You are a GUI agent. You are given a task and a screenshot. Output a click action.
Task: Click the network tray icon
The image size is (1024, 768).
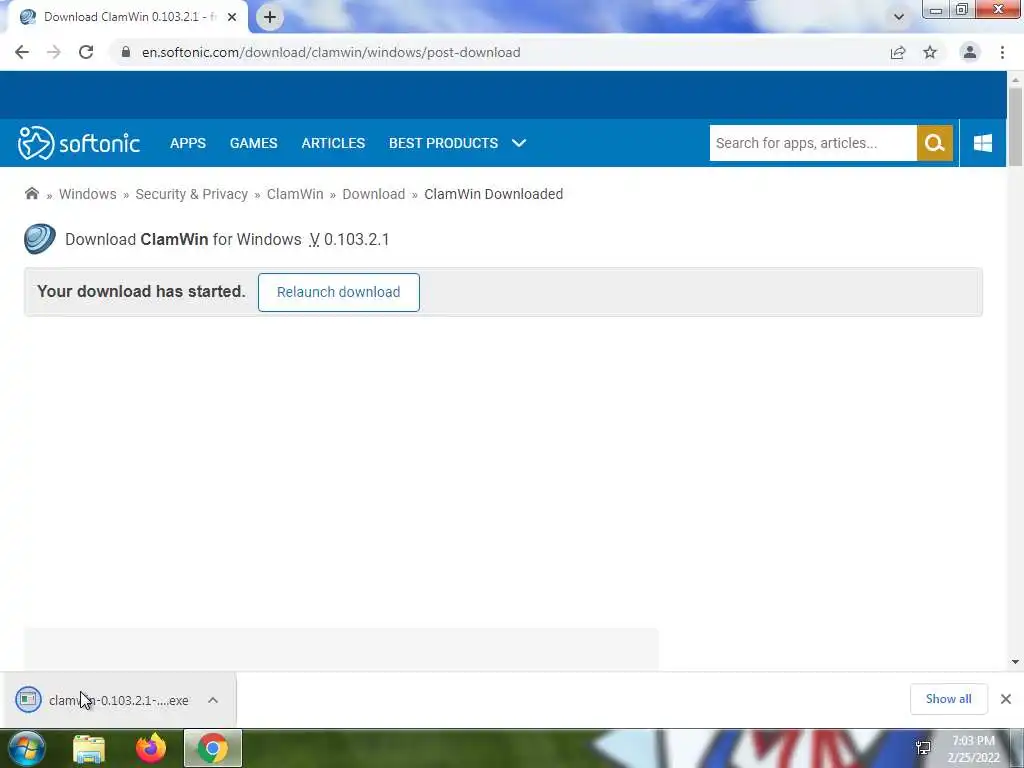(923, 748)
